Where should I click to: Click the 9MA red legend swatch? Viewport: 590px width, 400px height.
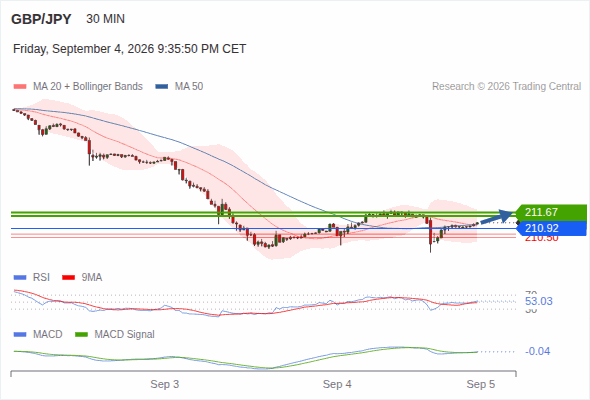(68, 278)
